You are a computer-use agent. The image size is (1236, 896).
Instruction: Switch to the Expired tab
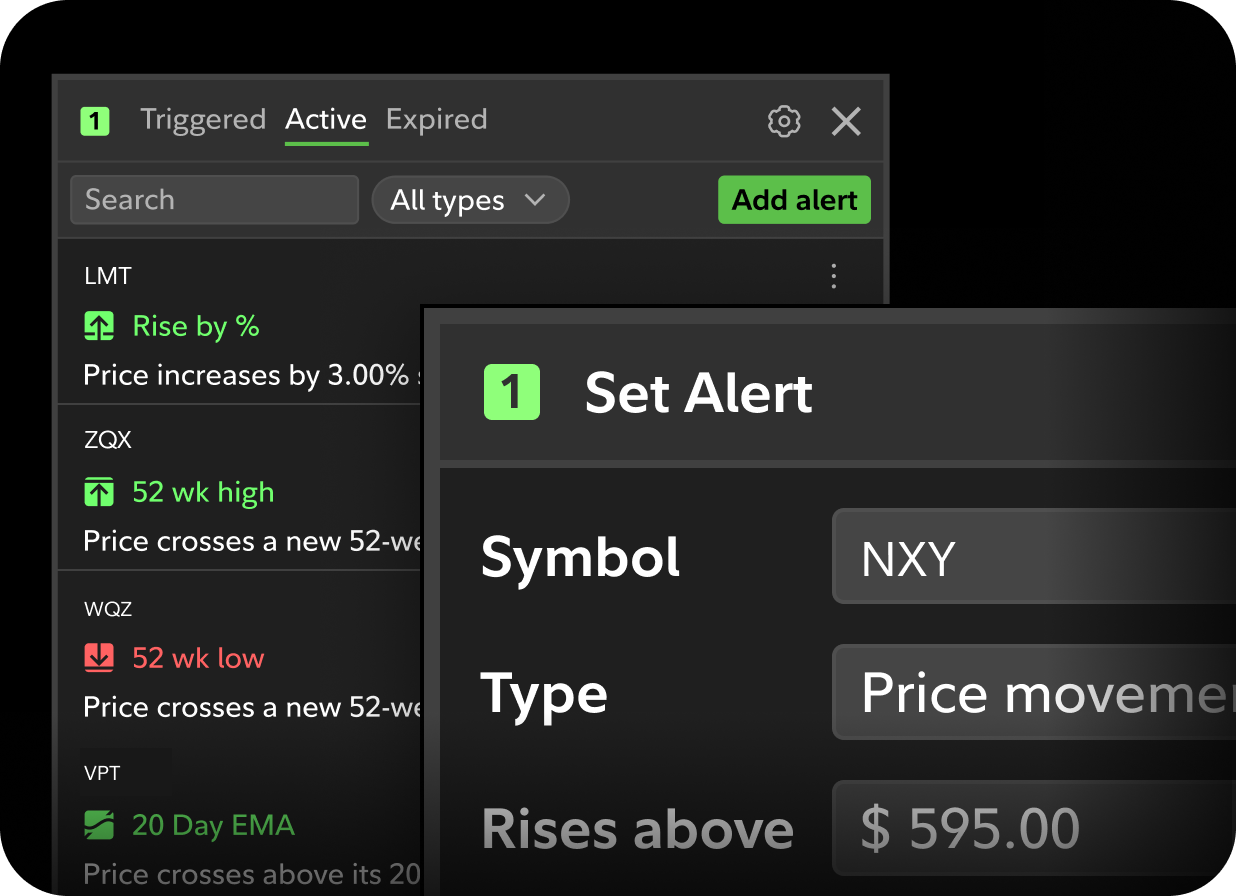(x=436, y=120)
